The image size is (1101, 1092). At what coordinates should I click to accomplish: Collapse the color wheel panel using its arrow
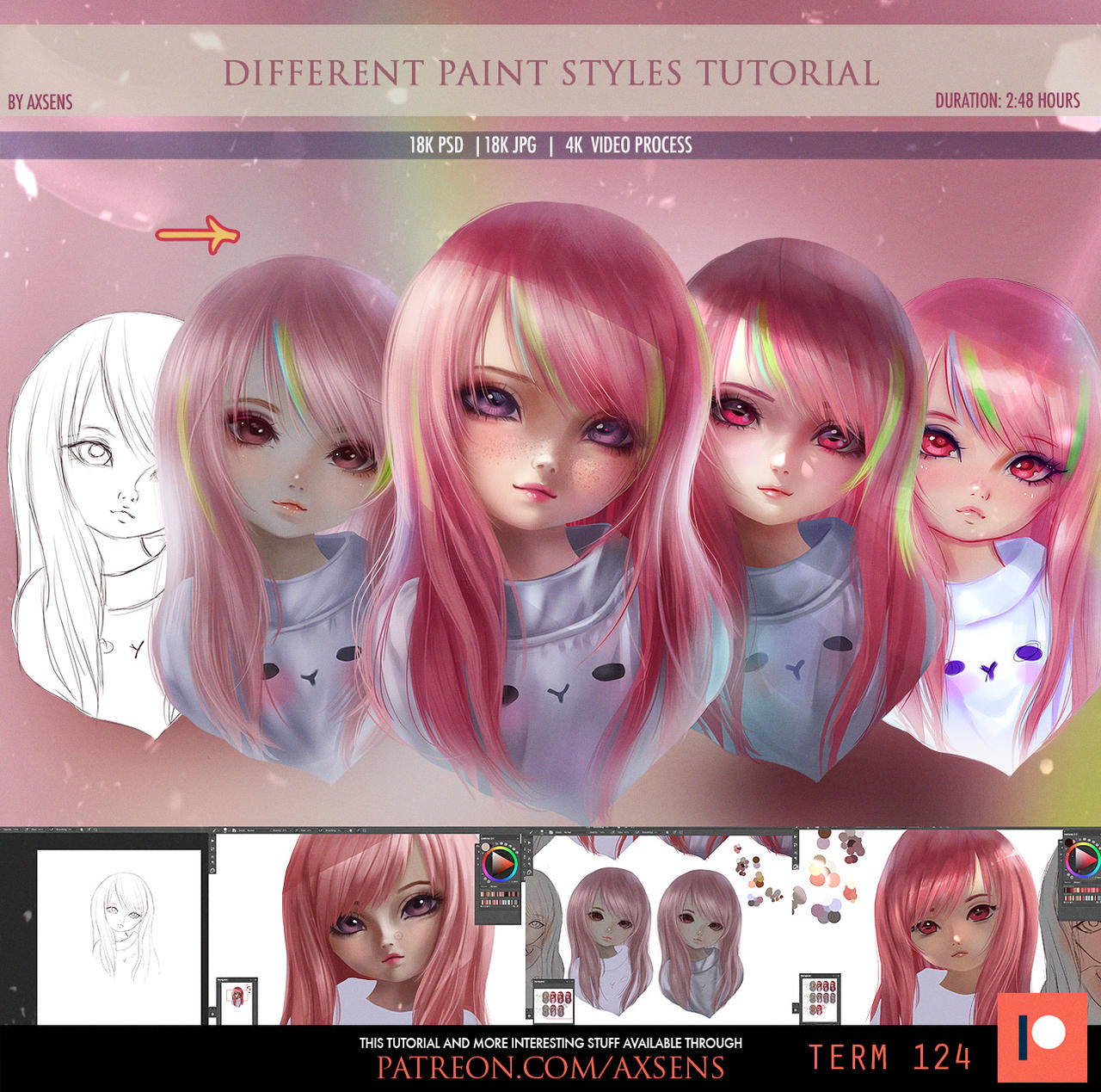[x=518, y=837]
